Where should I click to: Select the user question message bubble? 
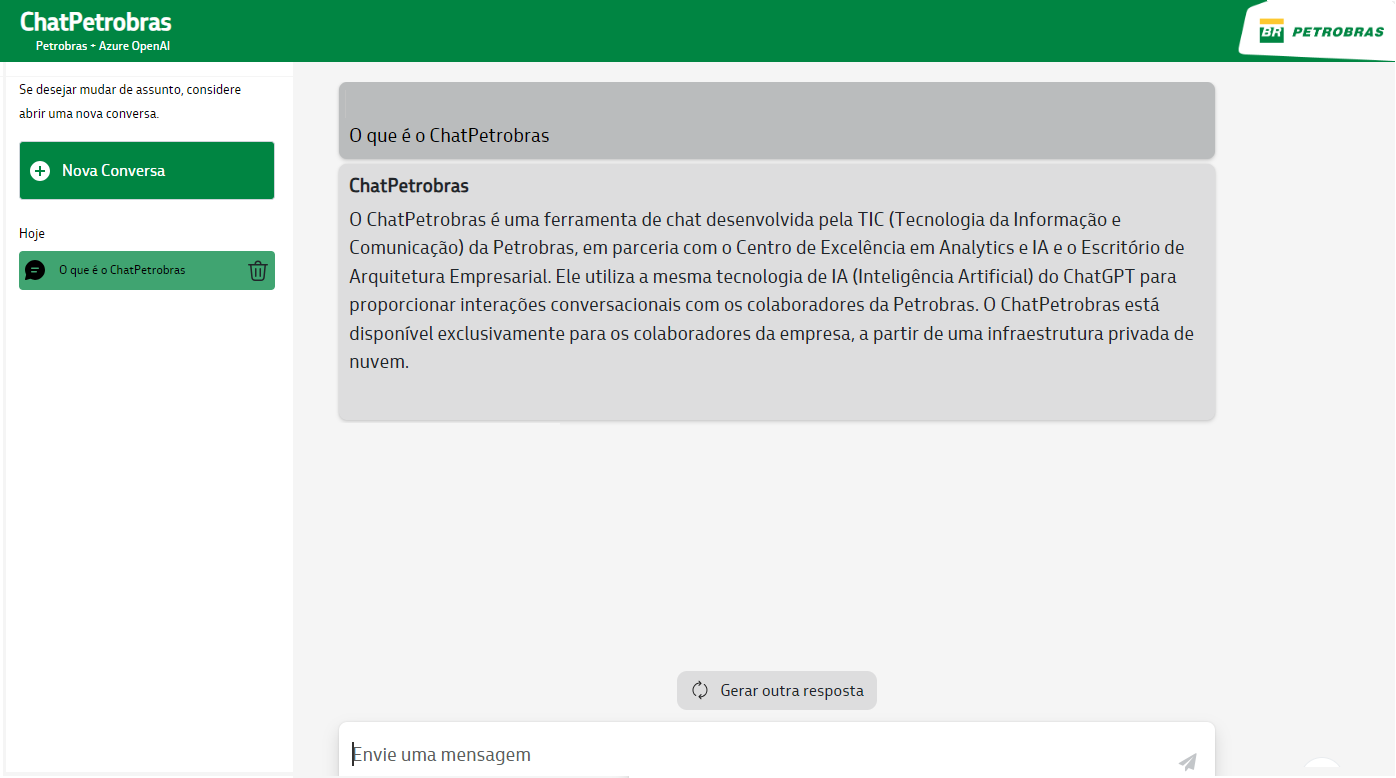click(776, 122)
